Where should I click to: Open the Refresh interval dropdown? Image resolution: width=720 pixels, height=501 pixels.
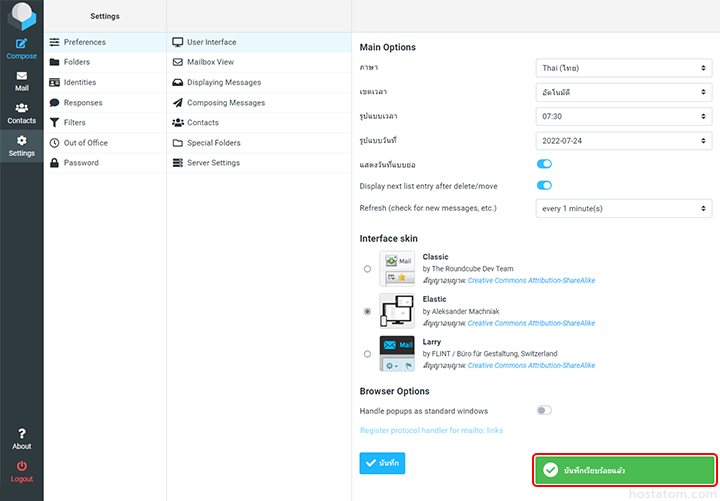point(623,208)
